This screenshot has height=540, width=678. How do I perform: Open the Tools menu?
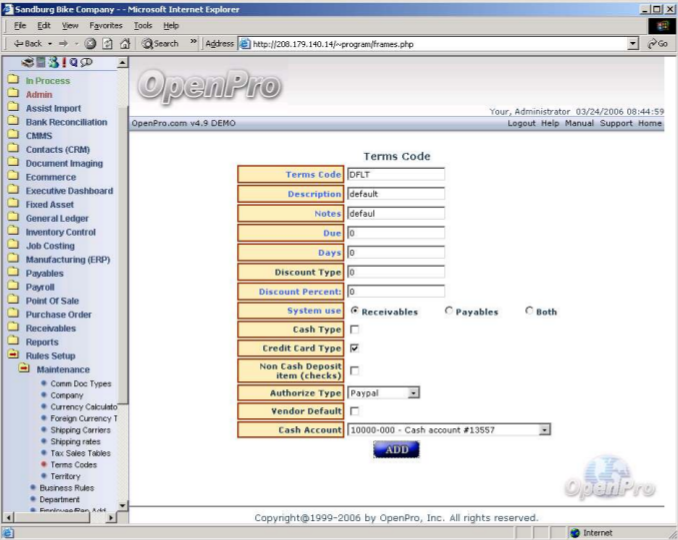point(143,25)
